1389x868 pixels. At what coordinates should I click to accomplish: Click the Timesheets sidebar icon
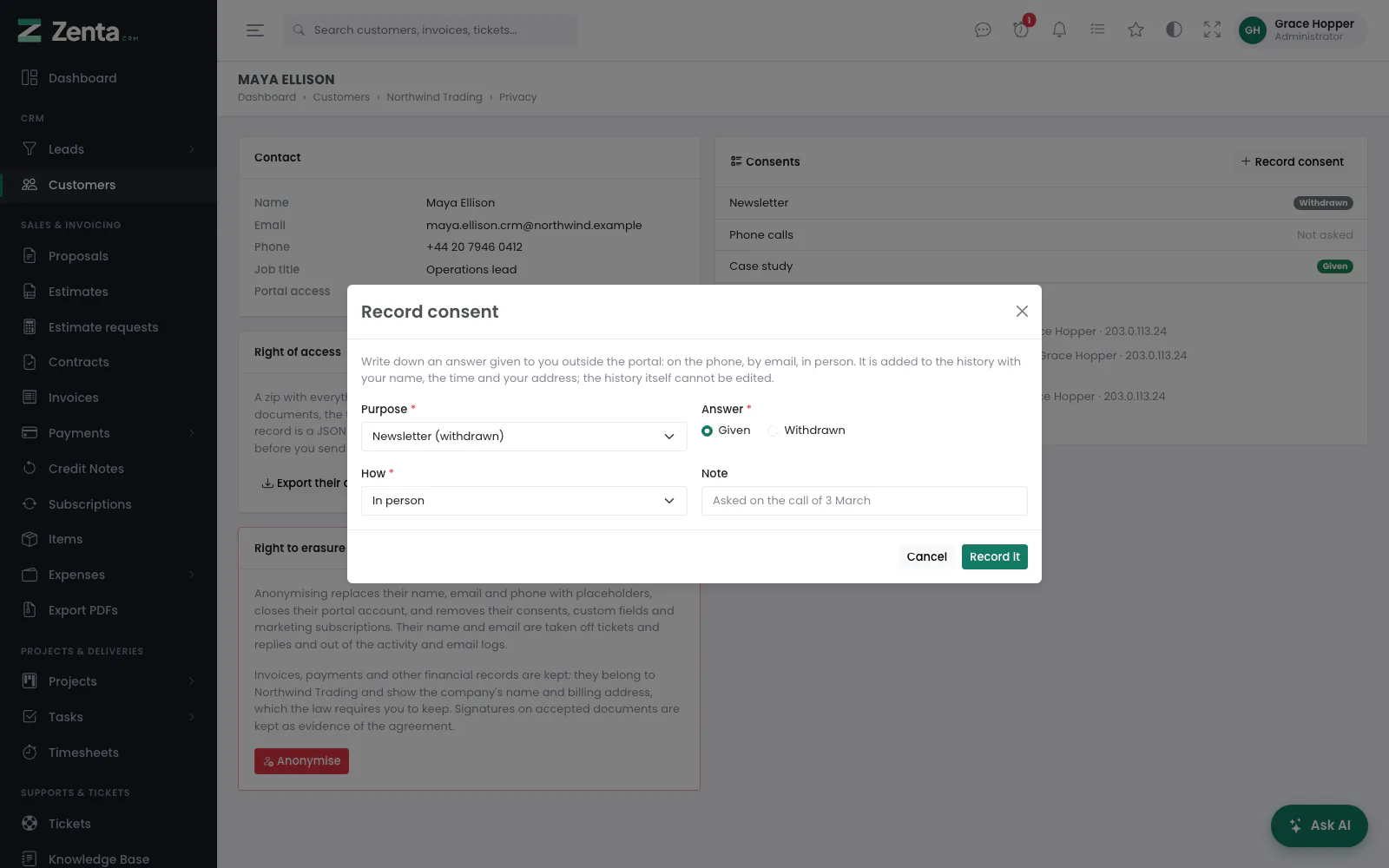pyautogui.click(x=30, y=753)
